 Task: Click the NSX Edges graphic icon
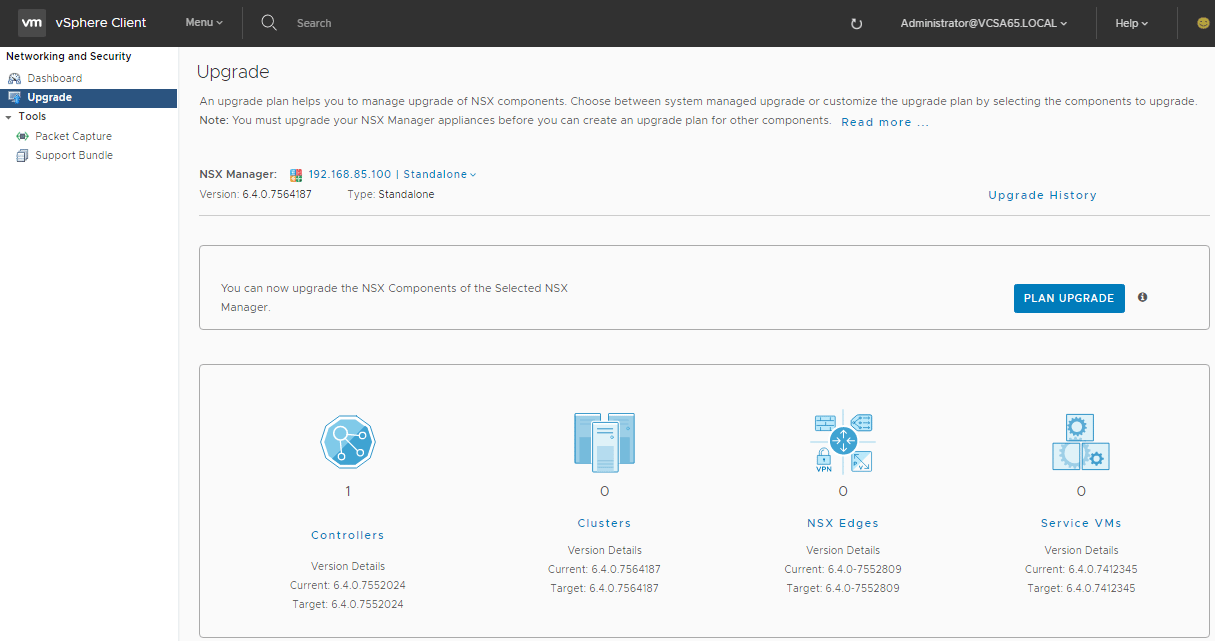(x=843, y=441)
